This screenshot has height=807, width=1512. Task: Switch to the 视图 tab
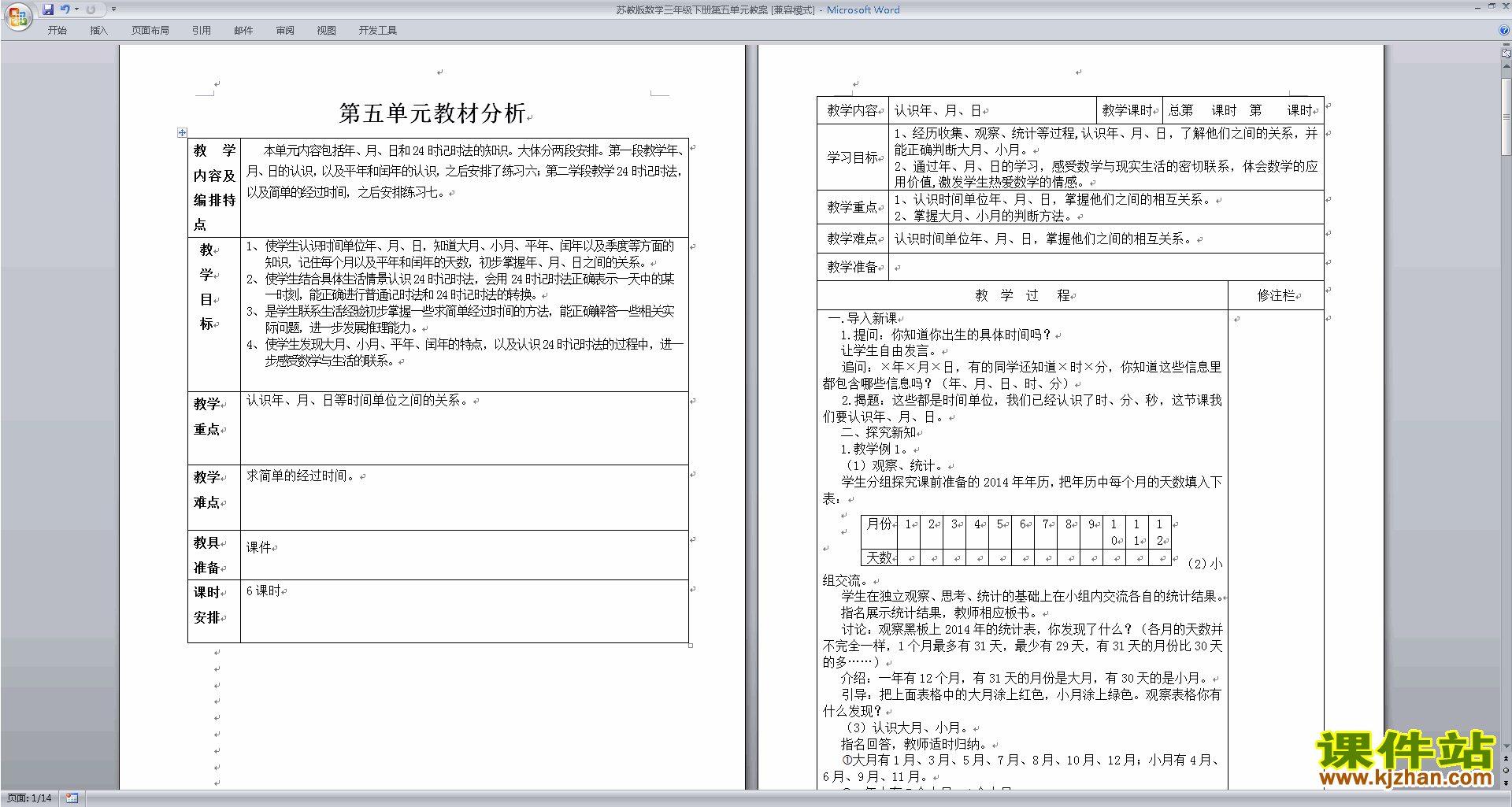tap(326, 31)
